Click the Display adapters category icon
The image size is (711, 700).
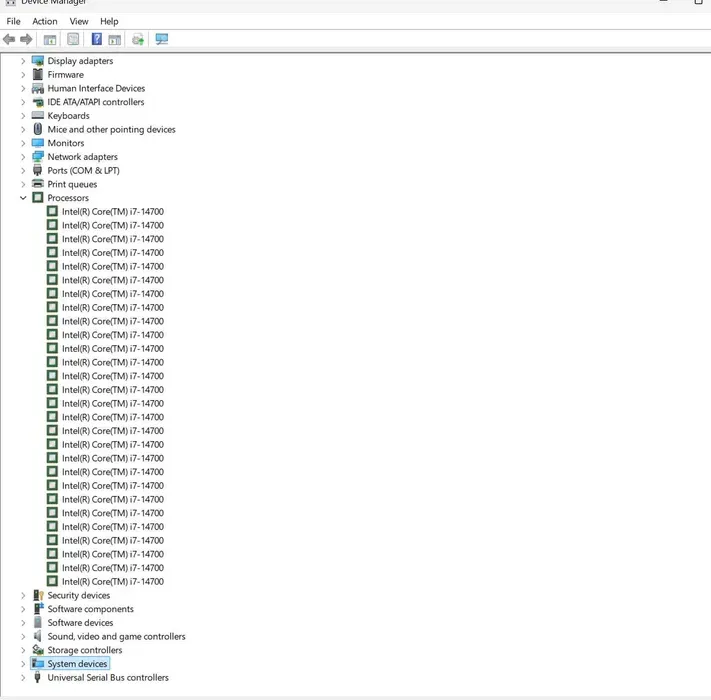tap(38, 61)
